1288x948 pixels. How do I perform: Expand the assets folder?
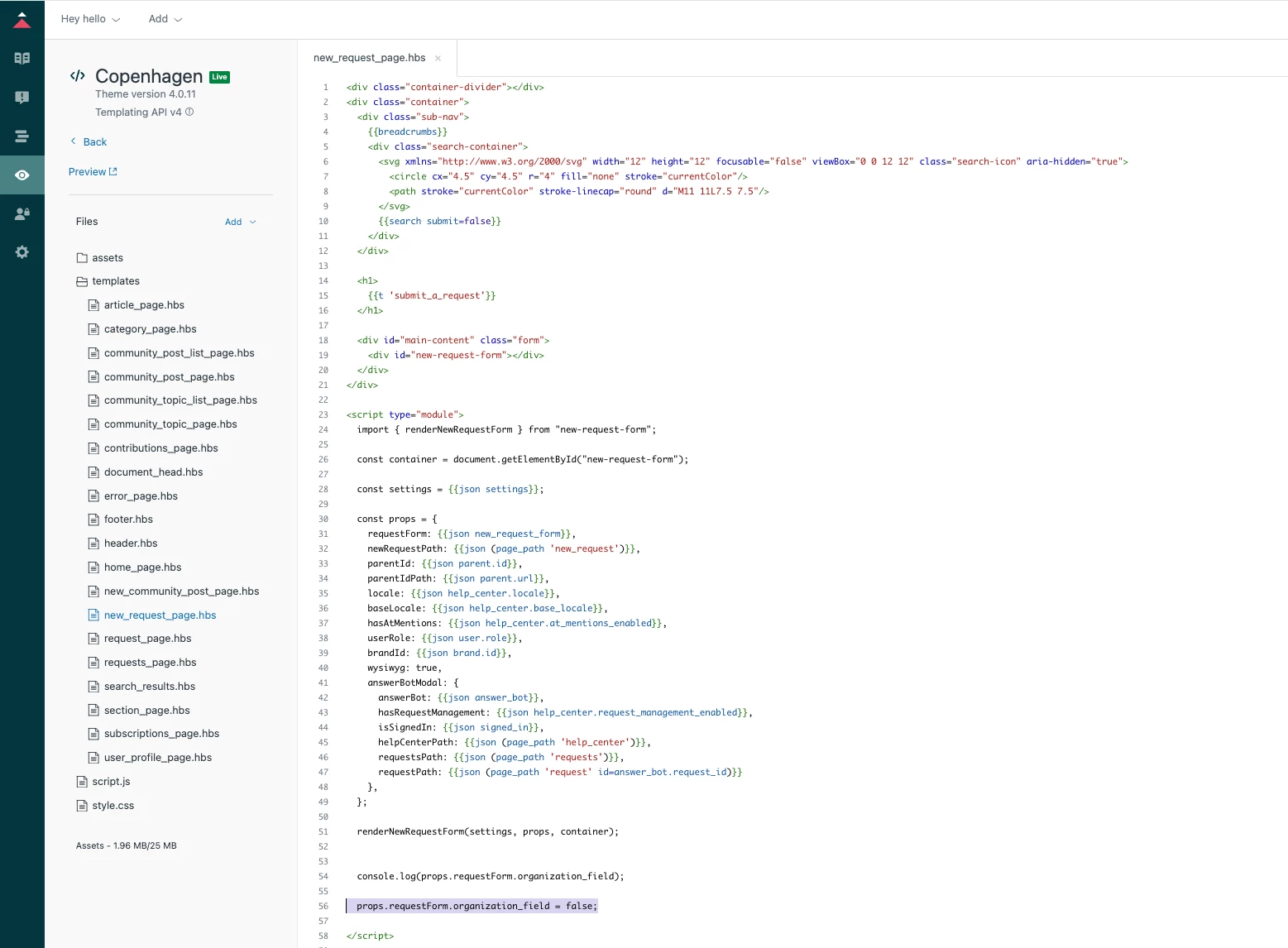[99, 258]
